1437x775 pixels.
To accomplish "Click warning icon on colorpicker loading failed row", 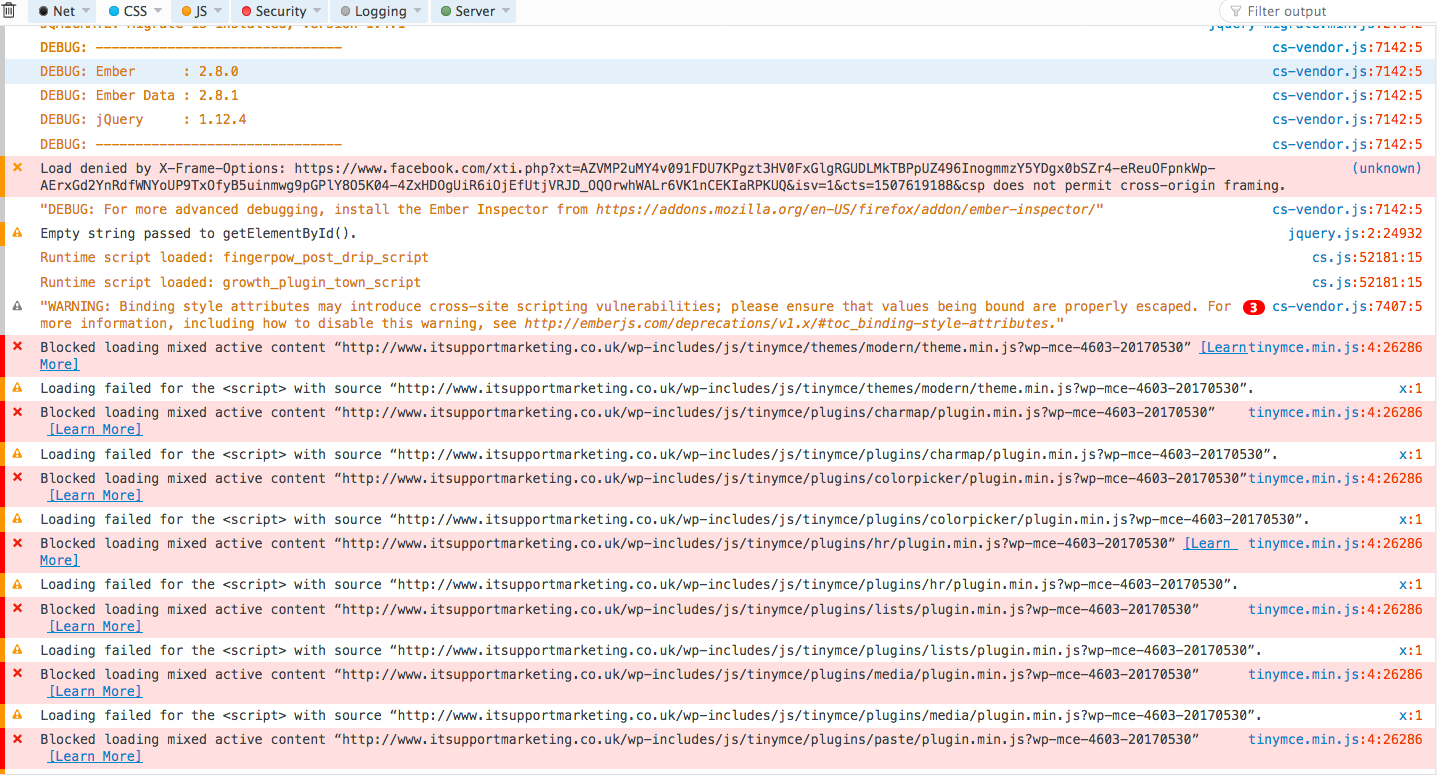I will click(17, 519).
